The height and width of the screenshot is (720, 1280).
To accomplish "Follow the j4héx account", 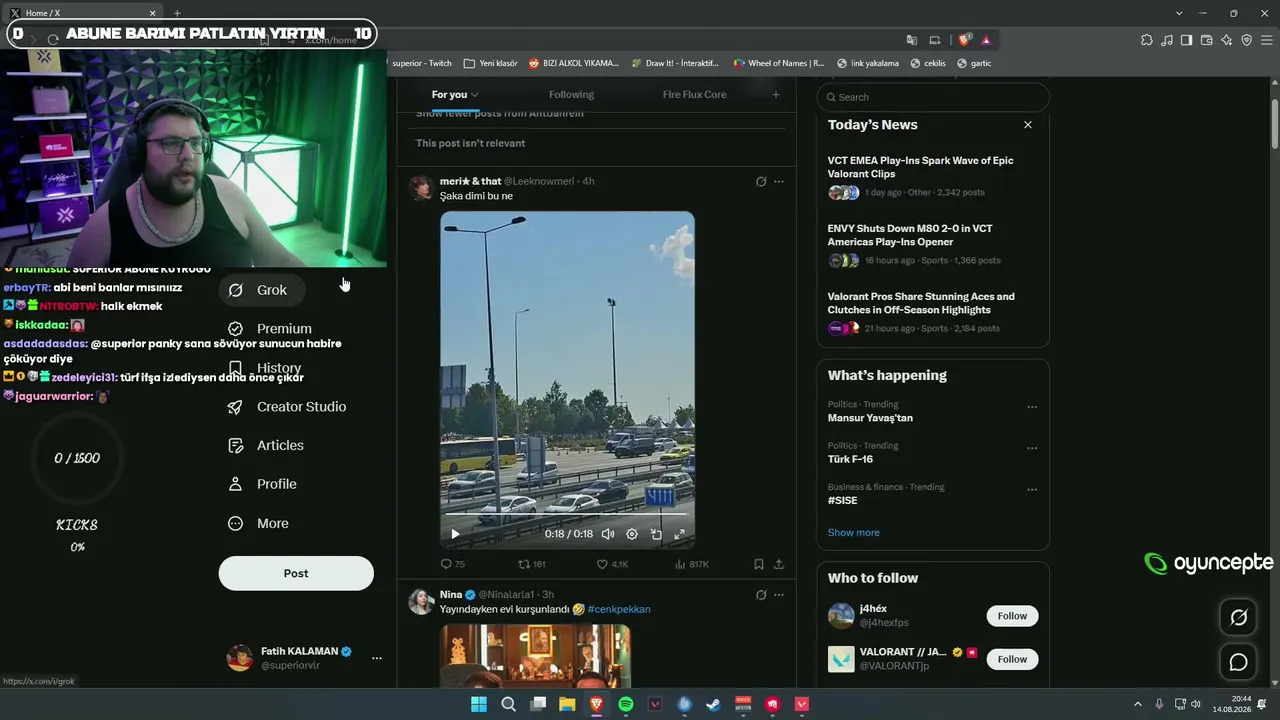I will [1012, 616].
